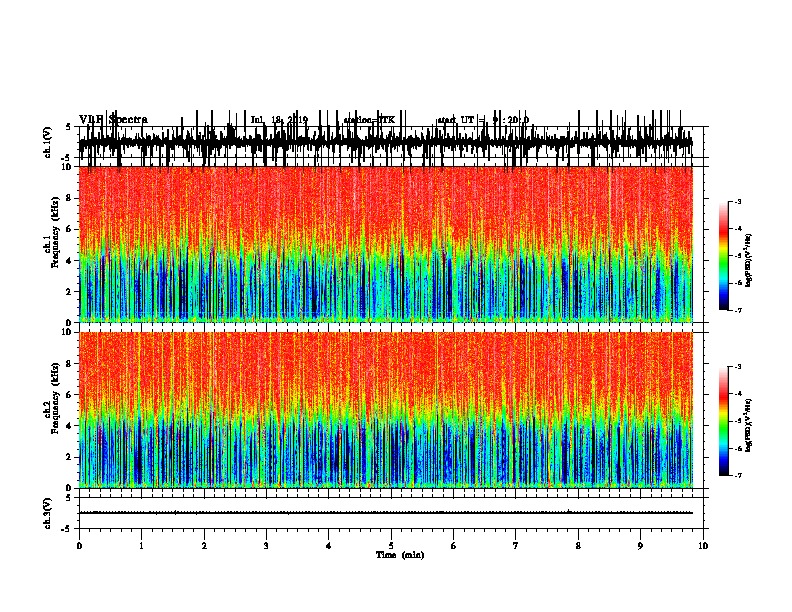Click the time axis tick label "3"
Image resolution: width=792 pixels, height=612 pixels.
click(266, 546)
